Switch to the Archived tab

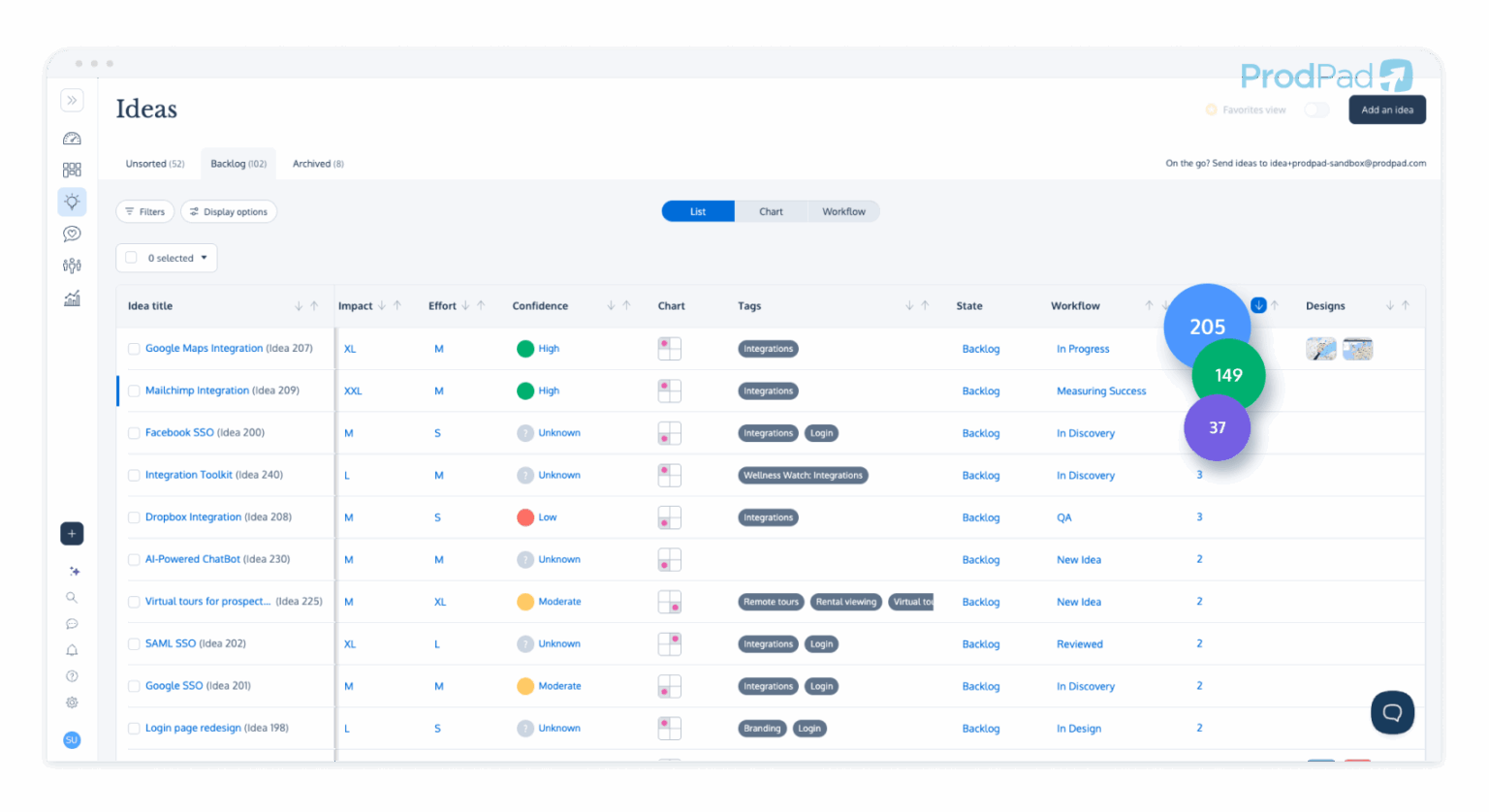coord(318,163)
